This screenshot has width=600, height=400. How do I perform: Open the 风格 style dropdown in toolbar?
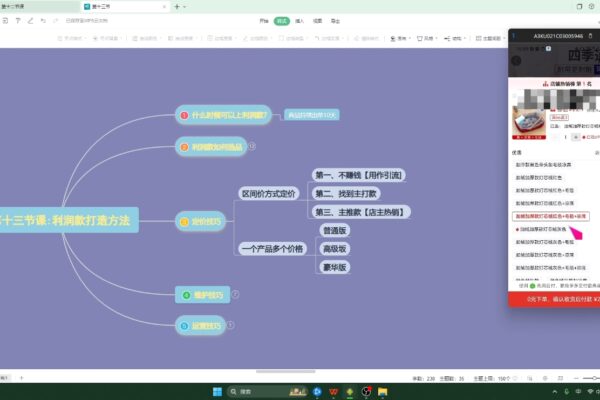[x=427, y=38]
